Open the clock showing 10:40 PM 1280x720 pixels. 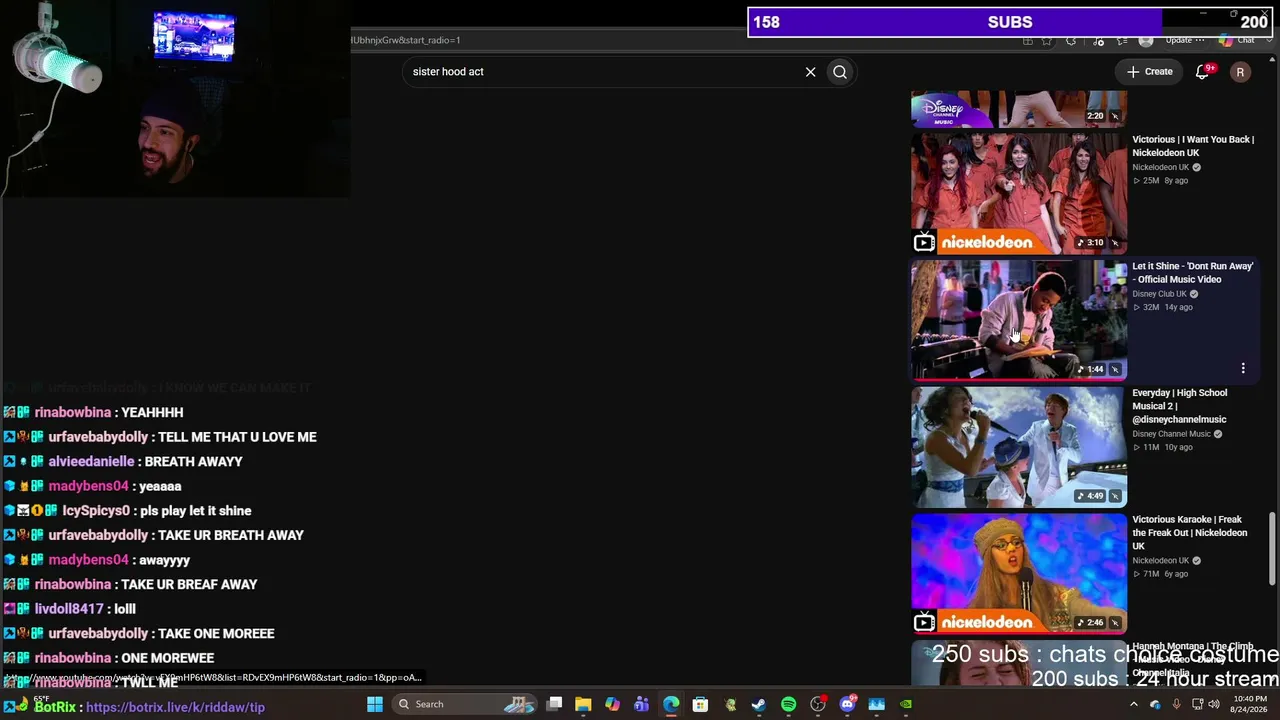click(1250, 704)
